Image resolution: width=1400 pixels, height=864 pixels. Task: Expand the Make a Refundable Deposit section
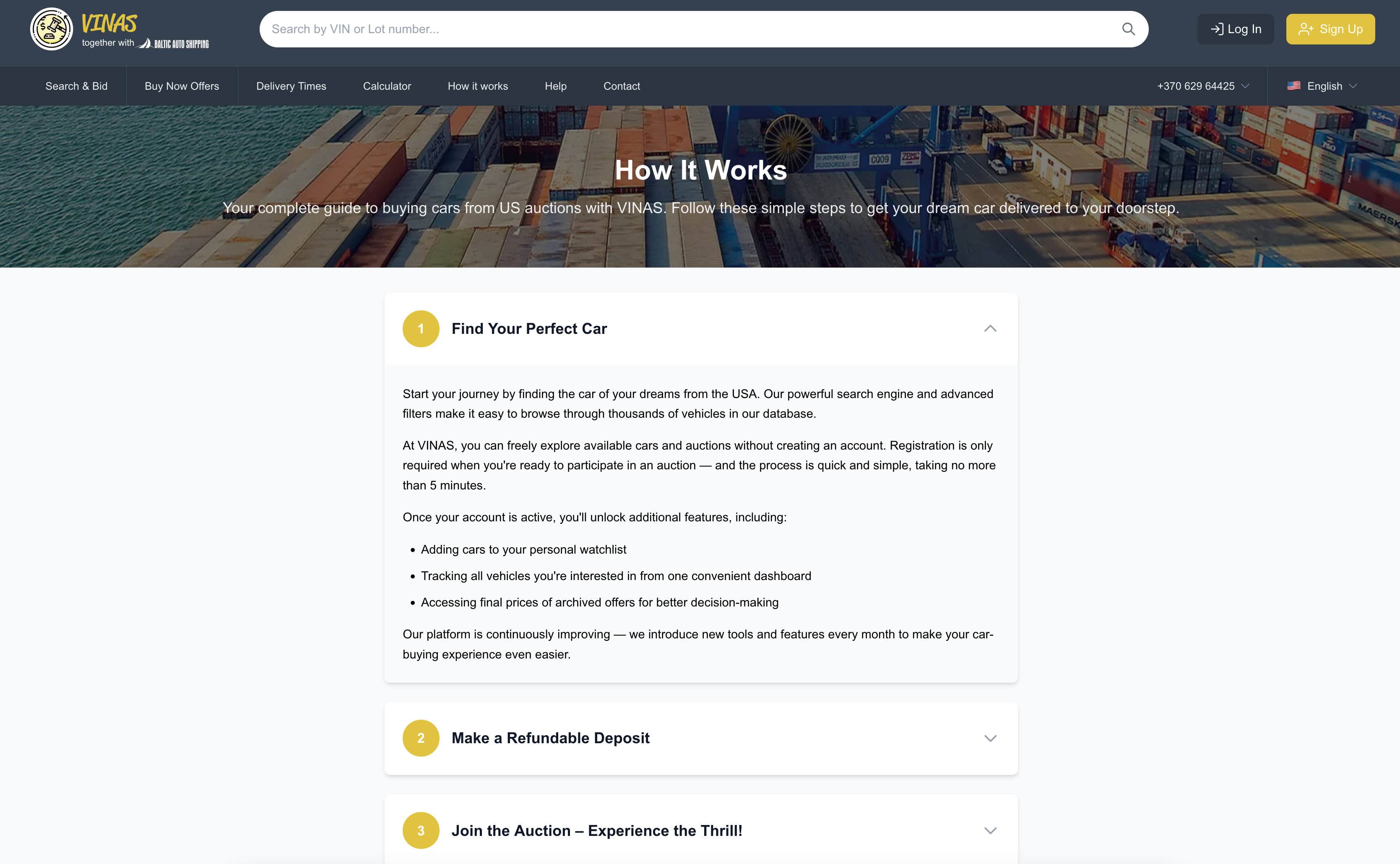click(990, 738)
